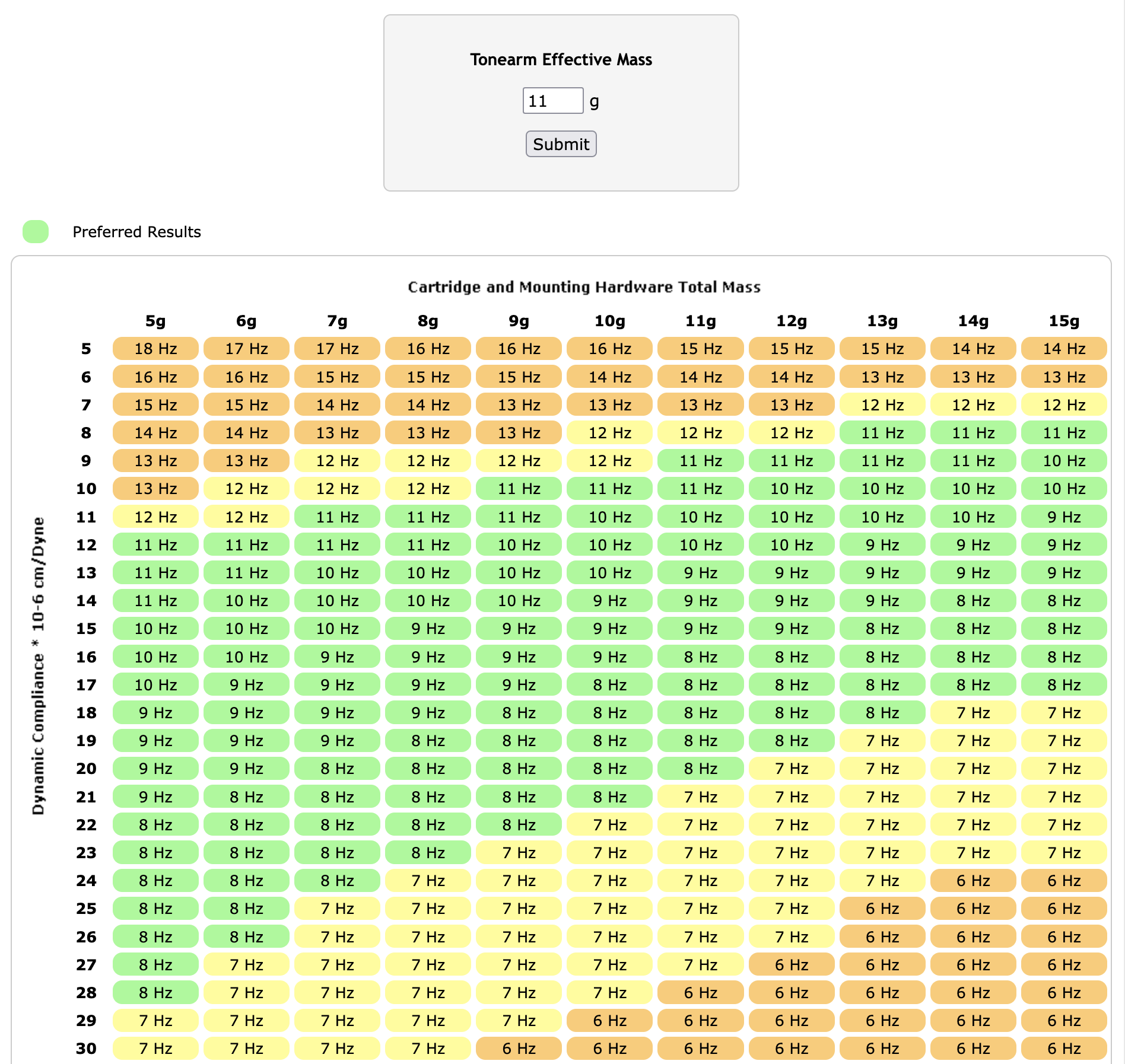Click the 12 Hz cell in row 11, 5g column
The image size is (1125, 1064).
pyautogui.click(x=155, y=517)
